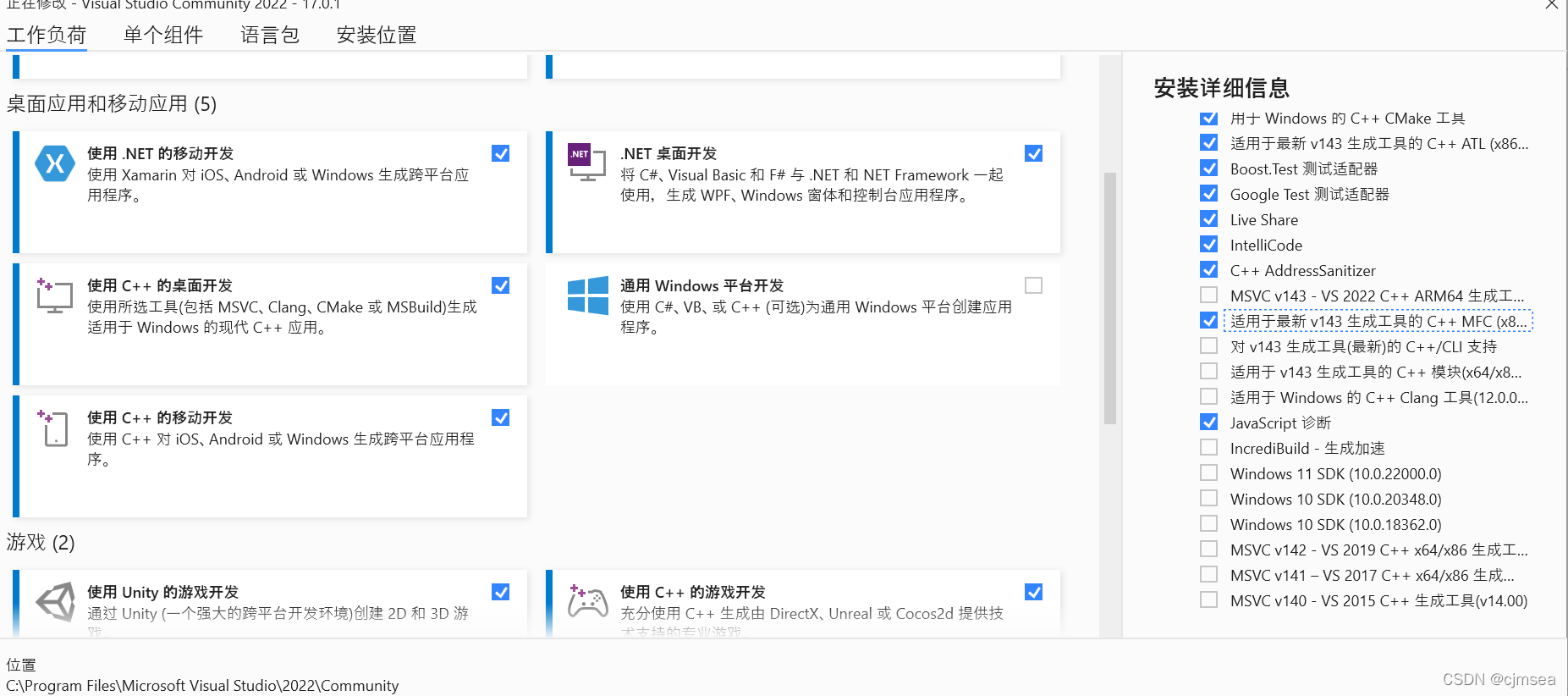Uncheck the IntelliCode component
The image size is (1568, 696).
[x=1209, y=244]
